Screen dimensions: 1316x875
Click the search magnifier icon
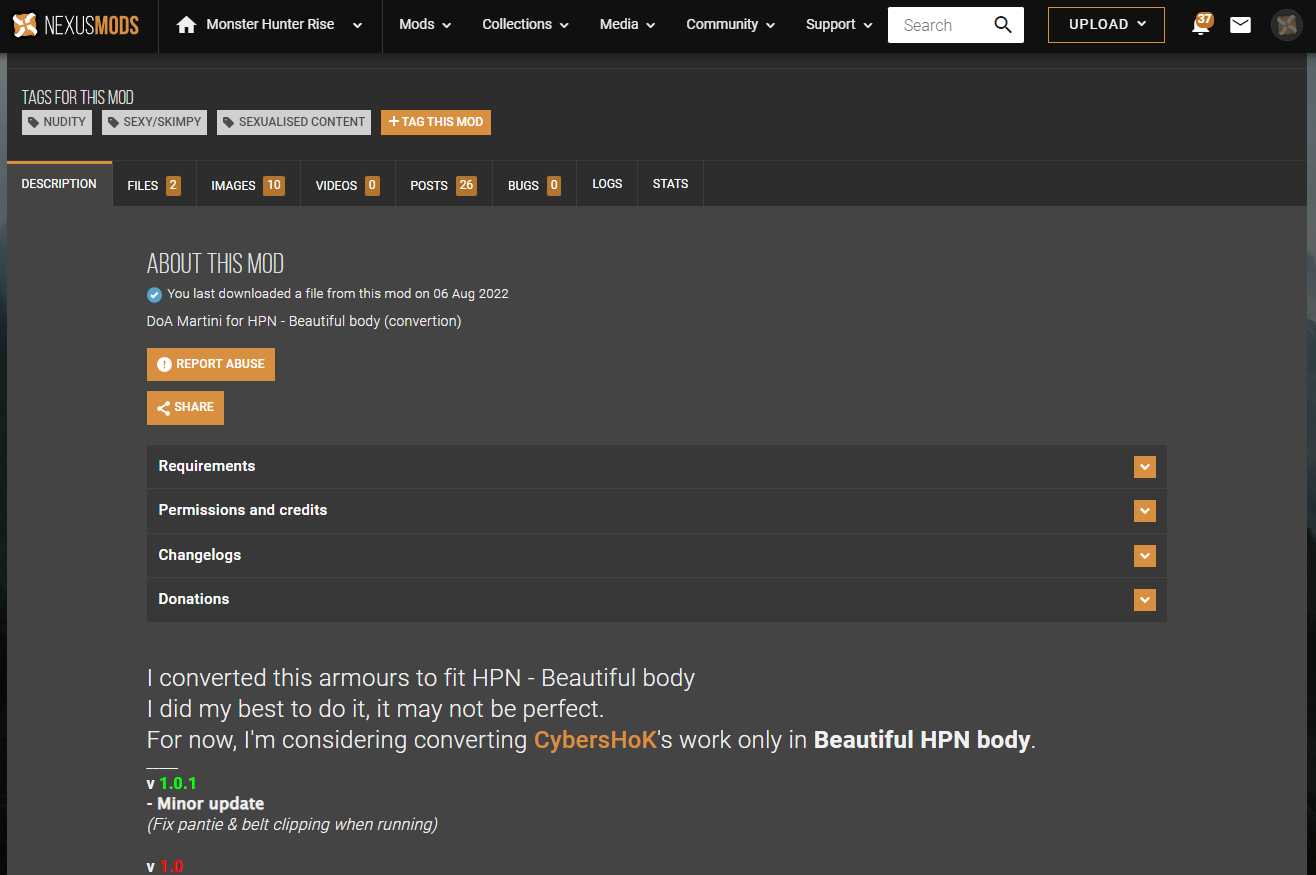pyautogui.click(x=1003, y=25)
